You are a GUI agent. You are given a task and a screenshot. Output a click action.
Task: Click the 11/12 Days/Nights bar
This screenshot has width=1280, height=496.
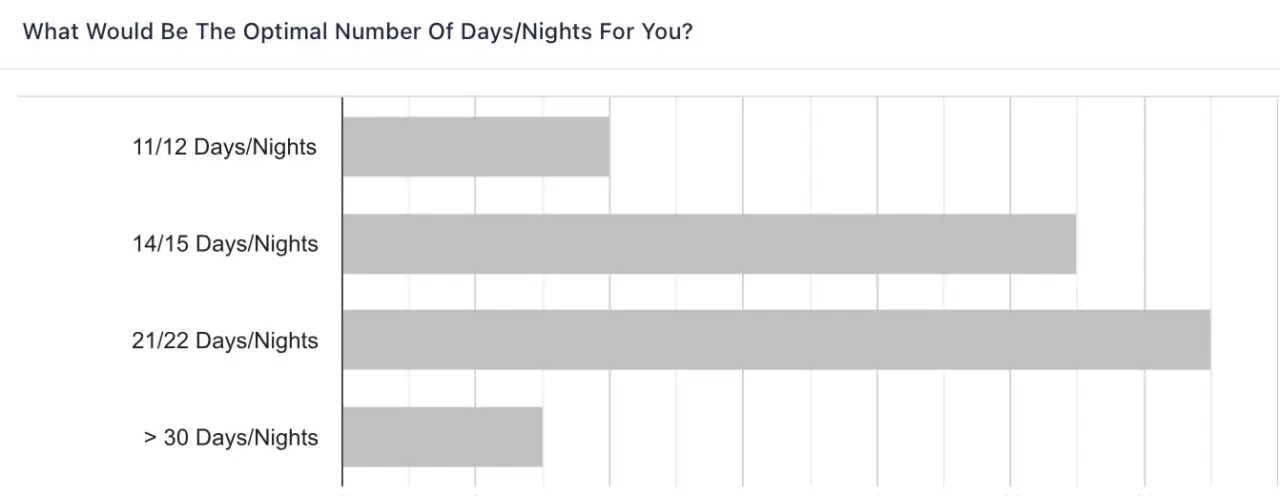(x=476, y=147)
